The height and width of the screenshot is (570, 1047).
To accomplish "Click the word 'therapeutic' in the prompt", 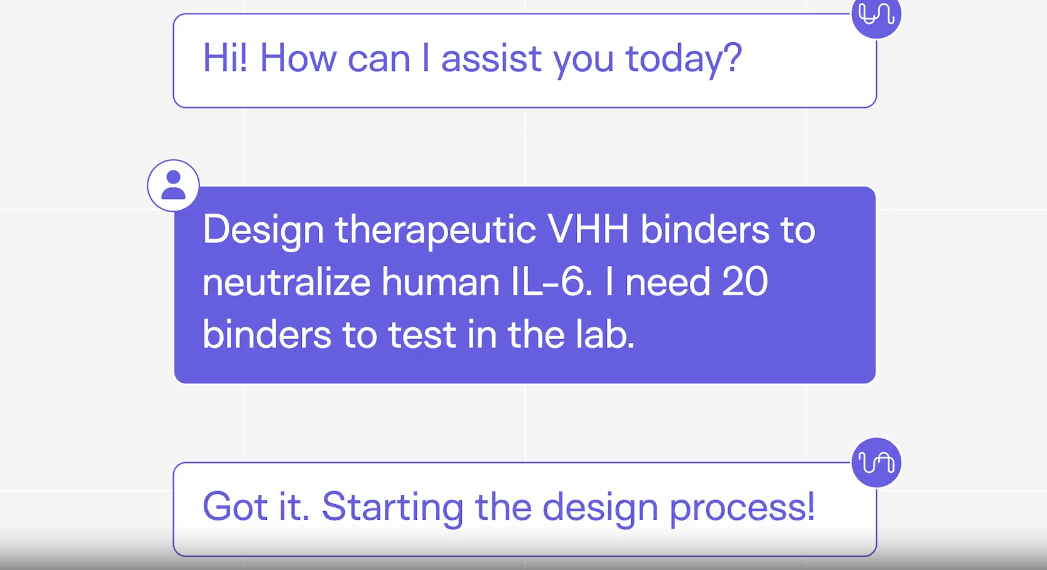I will (435, 231).
